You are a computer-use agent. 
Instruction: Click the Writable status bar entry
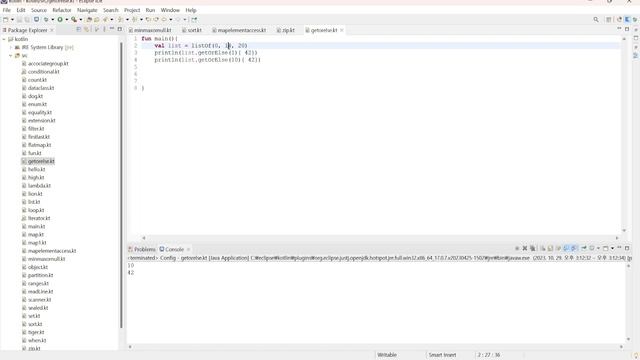point(387,355)
